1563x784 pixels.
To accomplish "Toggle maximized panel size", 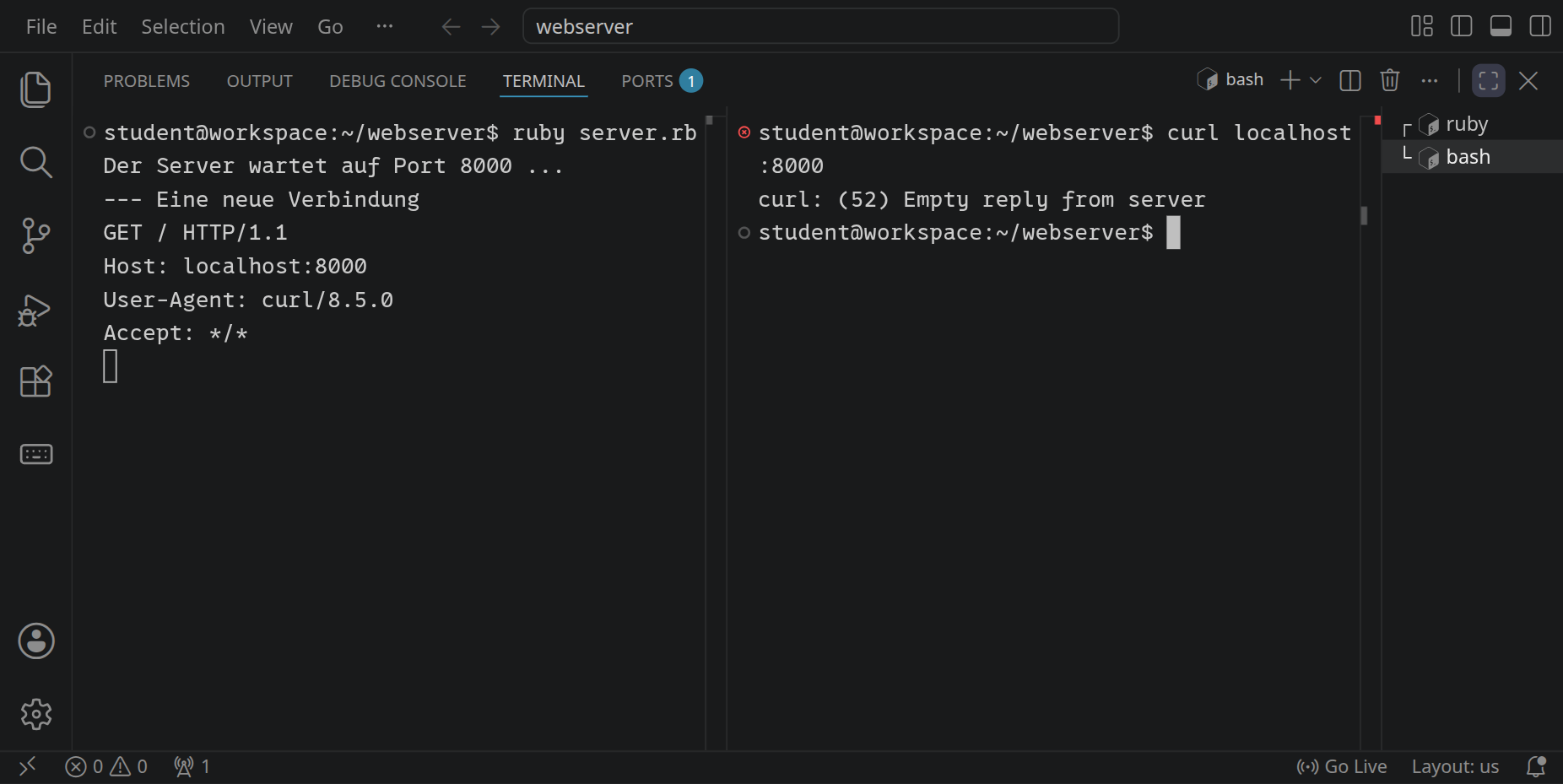I will (x=1489, y=80).
